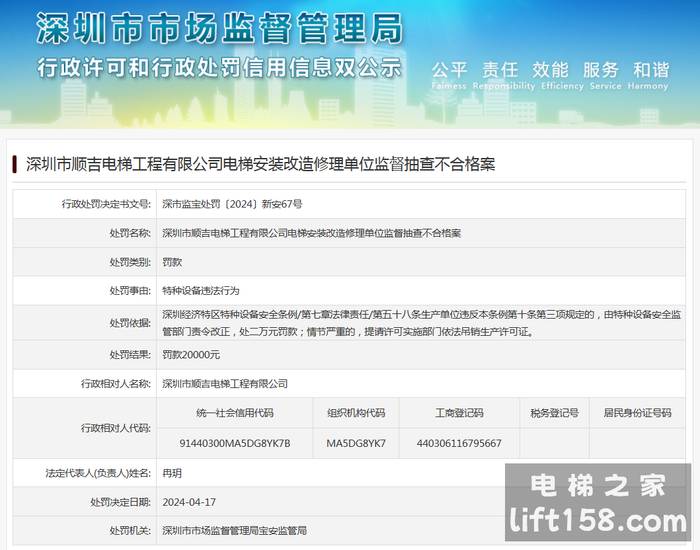Click the 和谐 Harmony slogan in banner
The image size is (700, 550).
point(648,75)
